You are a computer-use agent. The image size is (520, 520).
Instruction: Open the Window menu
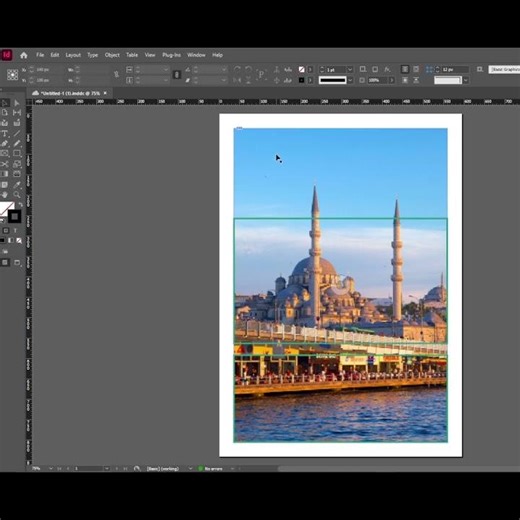click(196, 55)
